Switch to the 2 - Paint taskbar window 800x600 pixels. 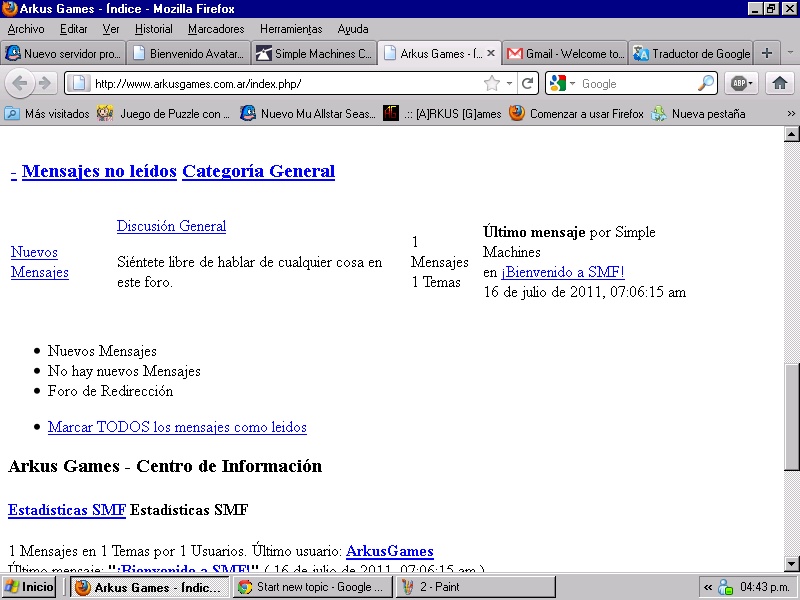pyautogui.click(x=476, y=587)
